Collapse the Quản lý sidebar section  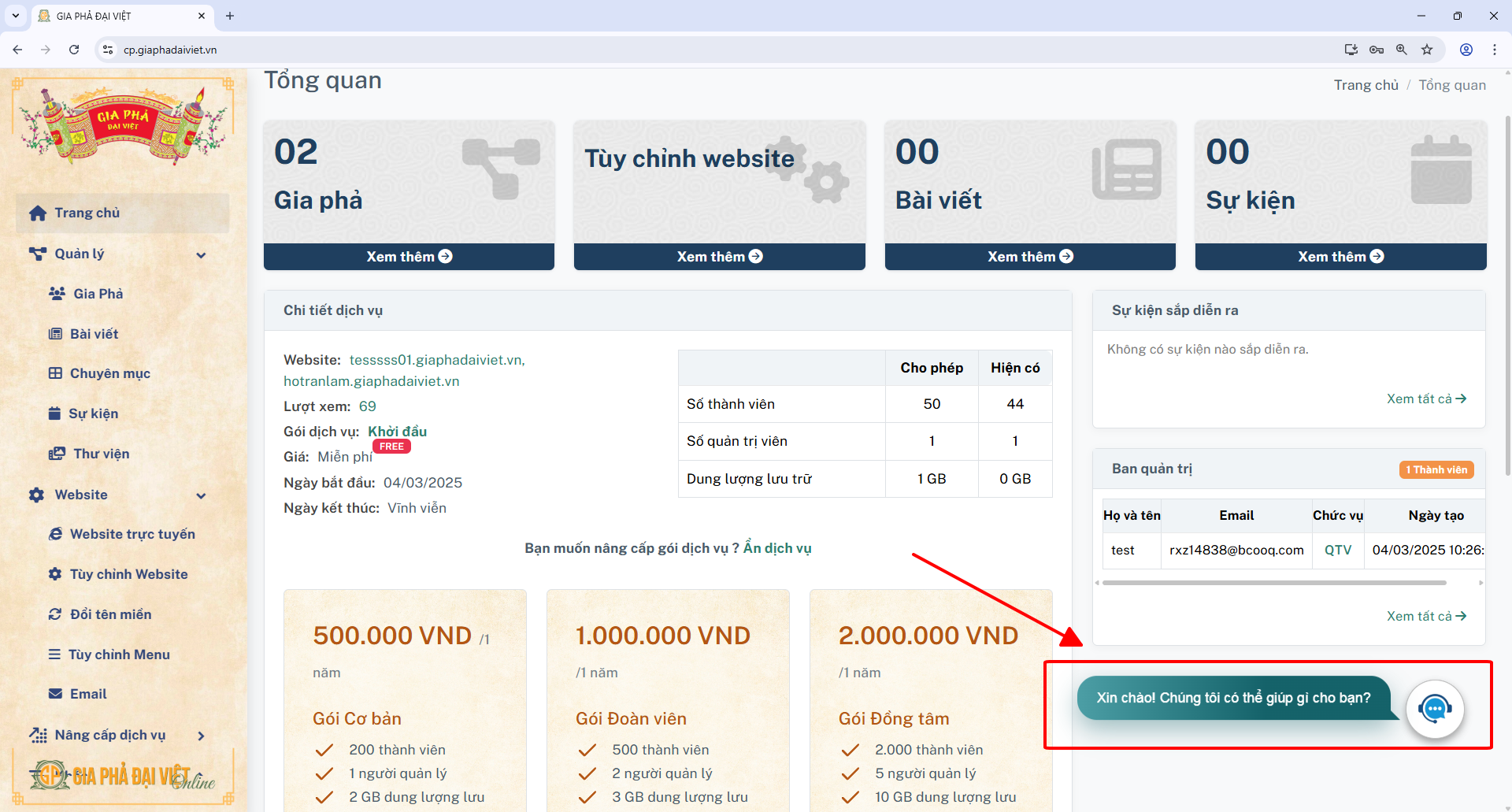point(201,254)
